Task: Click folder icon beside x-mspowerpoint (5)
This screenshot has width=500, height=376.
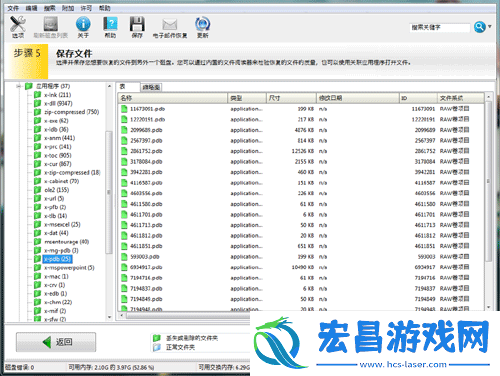Action: click(38, 268)
